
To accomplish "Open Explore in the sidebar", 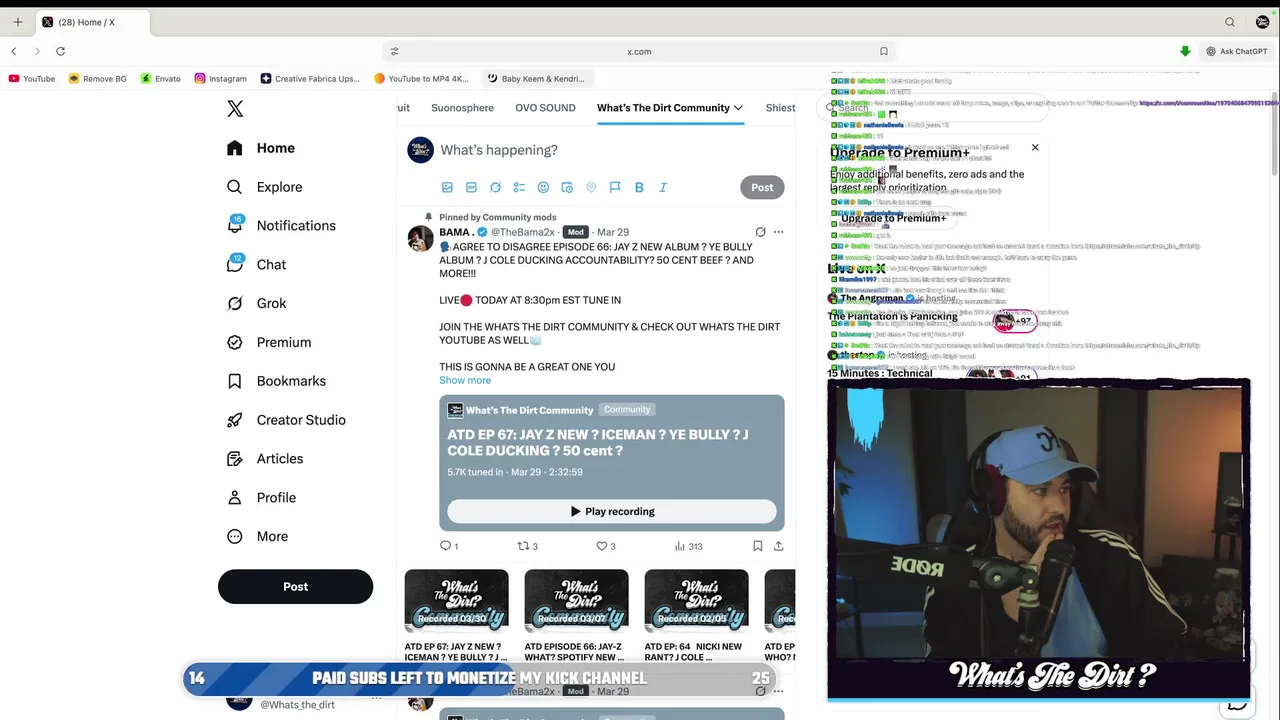I will click(x=264, y=187).
